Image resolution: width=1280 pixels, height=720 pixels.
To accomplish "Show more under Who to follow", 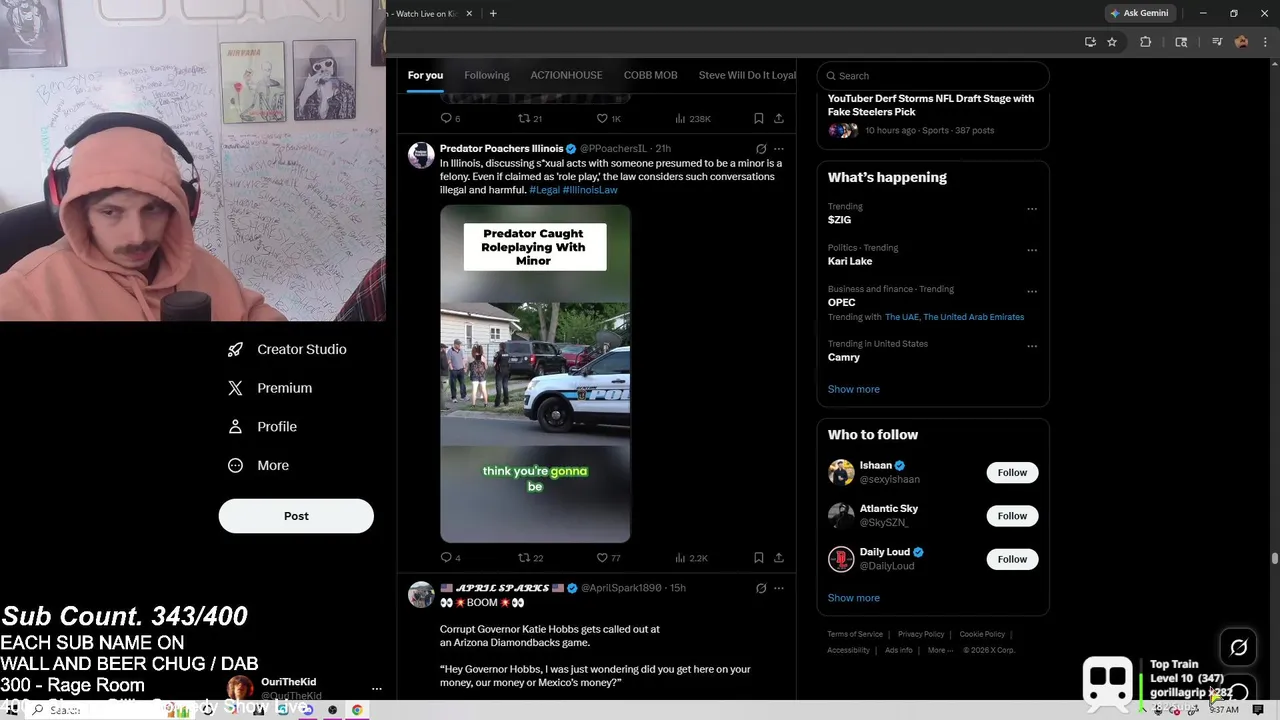I will click(853, 598).
